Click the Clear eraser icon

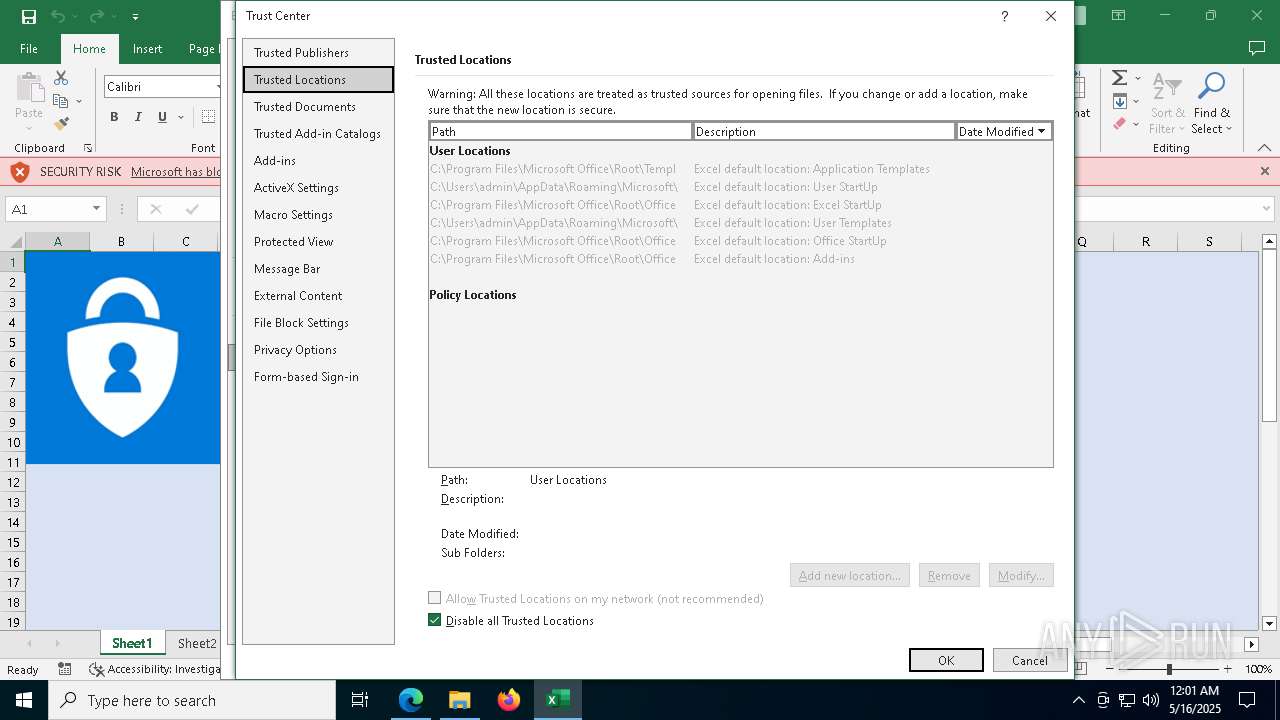click(x=1120, y=124)
